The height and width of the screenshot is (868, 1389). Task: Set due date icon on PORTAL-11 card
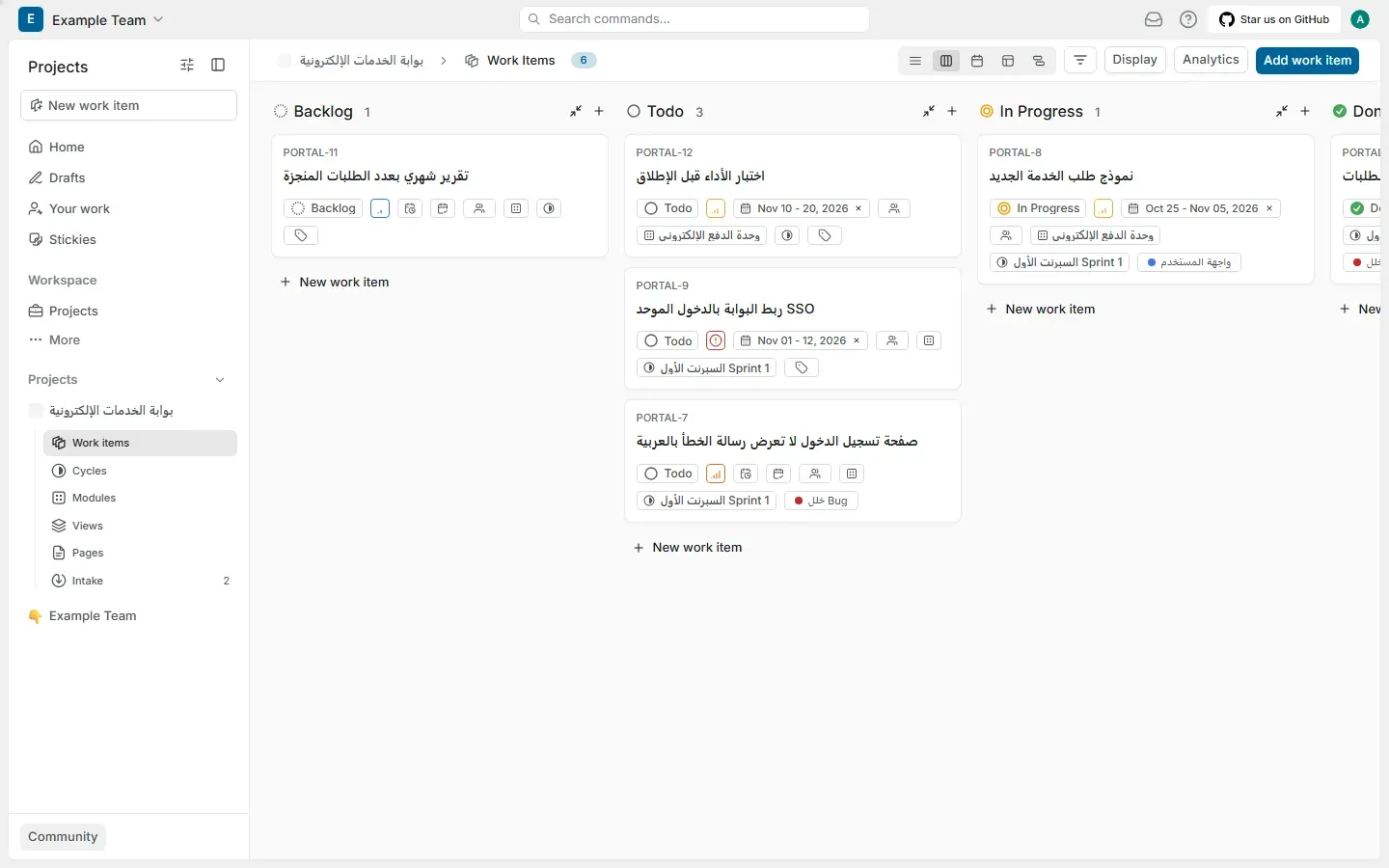click(443, 208)
